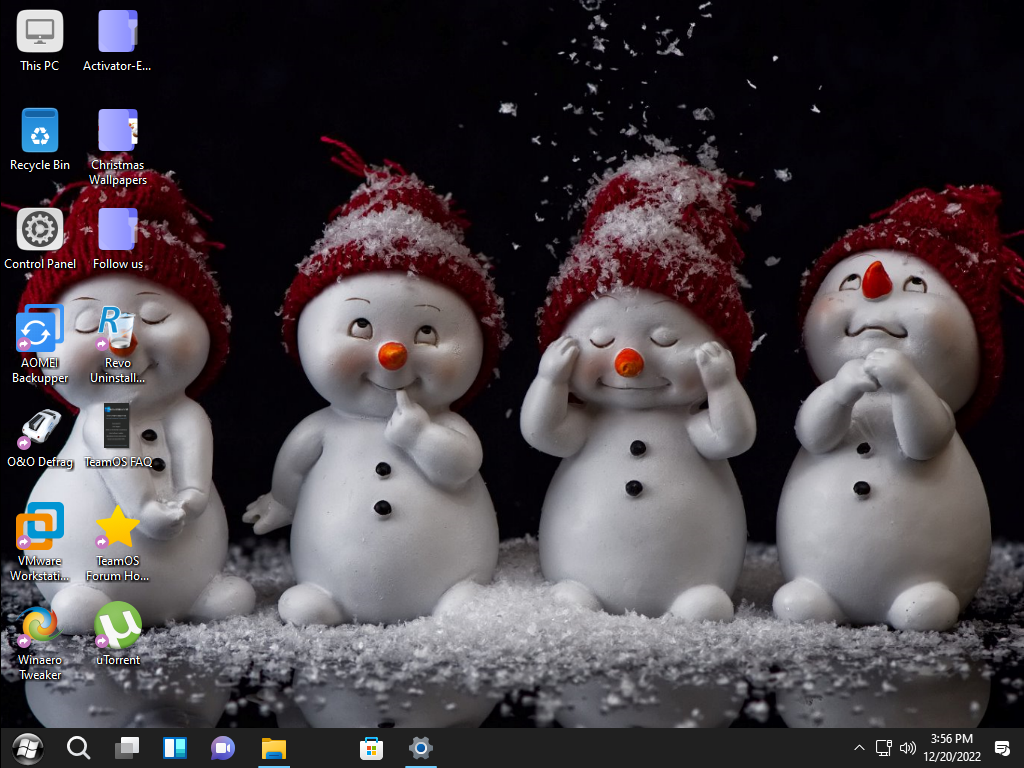
Task: Launch the uTorrent desktop shortcut
Action: click(118, 626)
